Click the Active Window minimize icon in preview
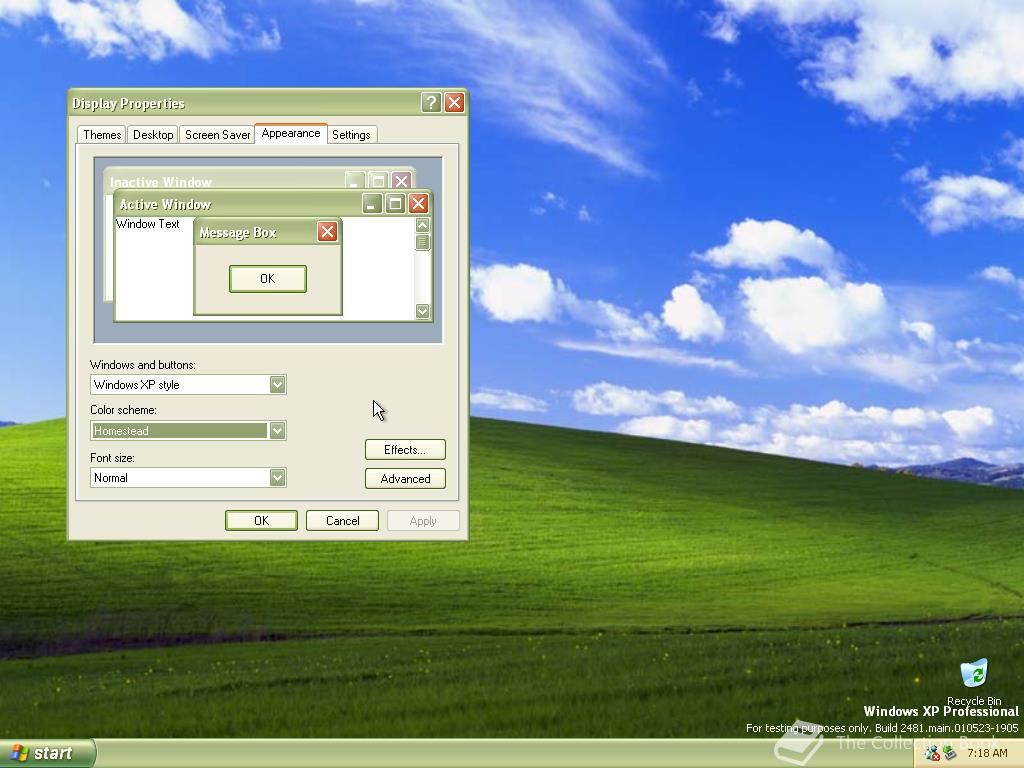 pos(372,204)
